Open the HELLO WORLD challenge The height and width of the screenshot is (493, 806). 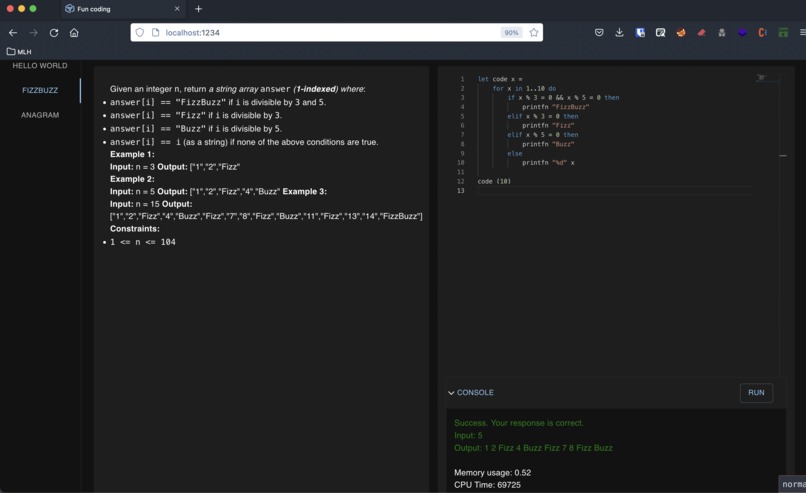[x=40, y=65]
